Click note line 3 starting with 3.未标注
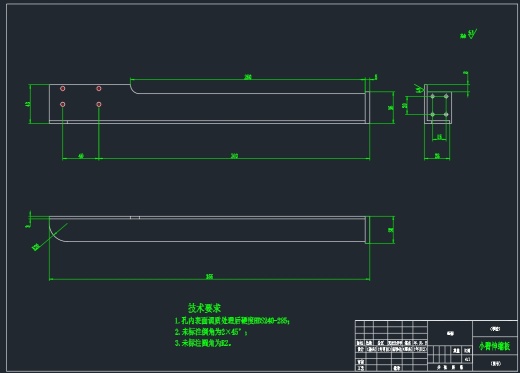 [203, 343]
